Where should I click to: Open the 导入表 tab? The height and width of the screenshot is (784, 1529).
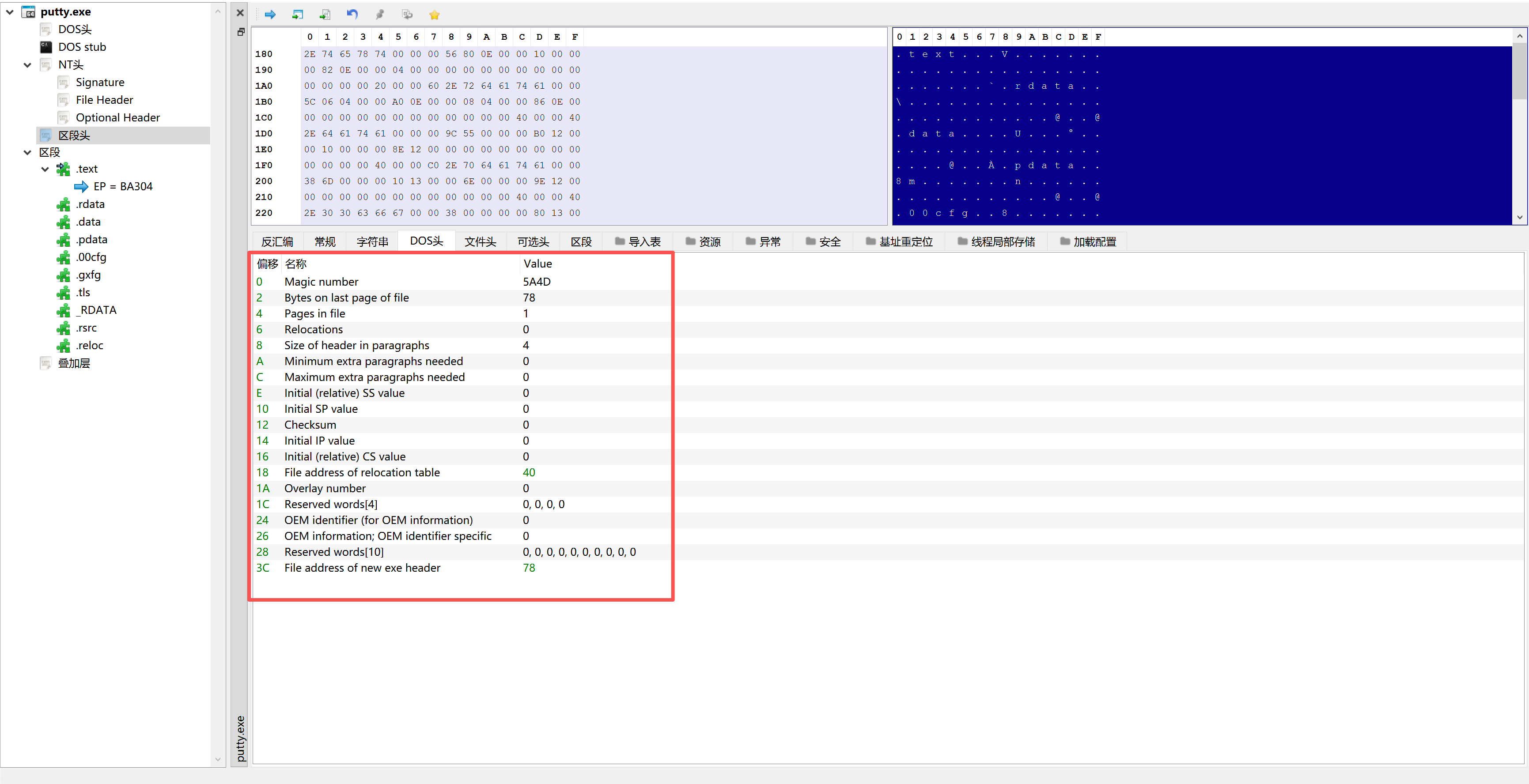[x=638, y=241]
